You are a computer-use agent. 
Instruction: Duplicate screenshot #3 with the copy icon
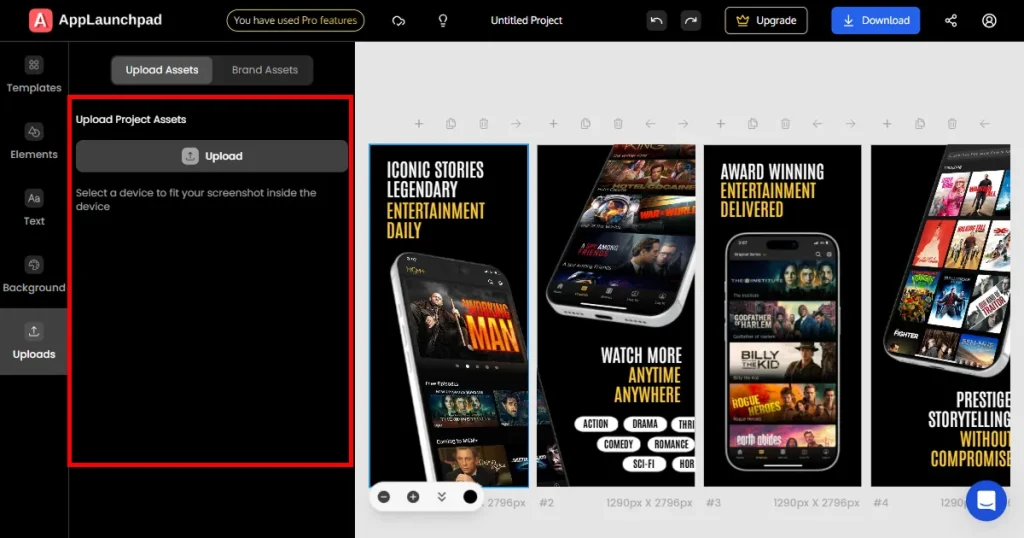(x=752, y=123)
